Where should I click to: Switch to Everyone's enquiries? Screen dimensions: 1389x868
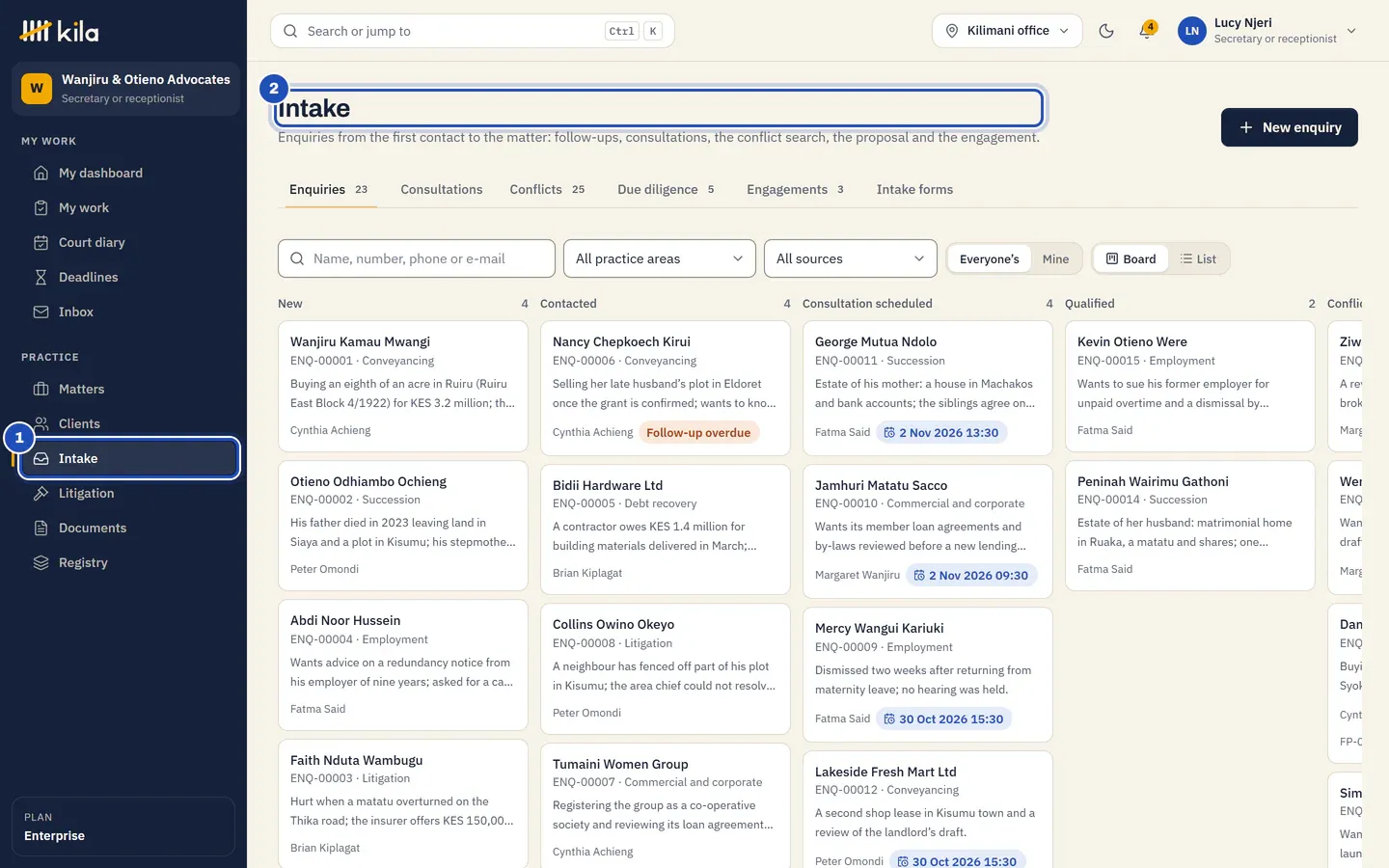pos(989,258)
